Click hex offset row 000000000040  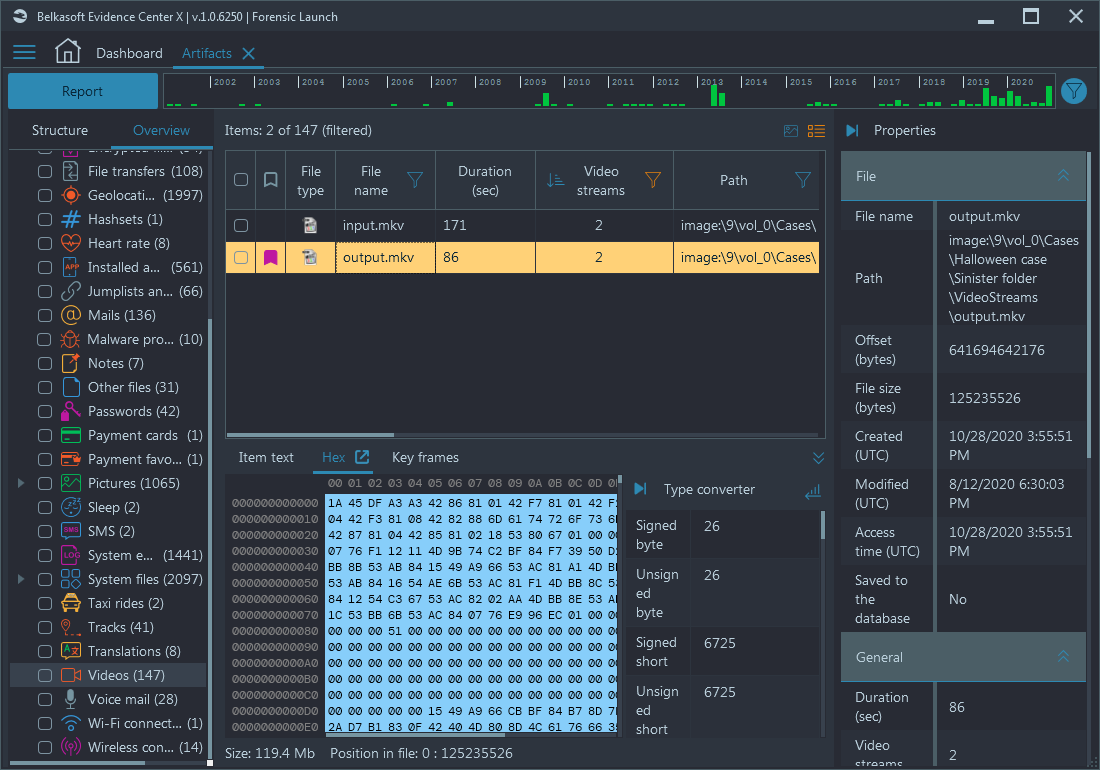click(275, 567)
